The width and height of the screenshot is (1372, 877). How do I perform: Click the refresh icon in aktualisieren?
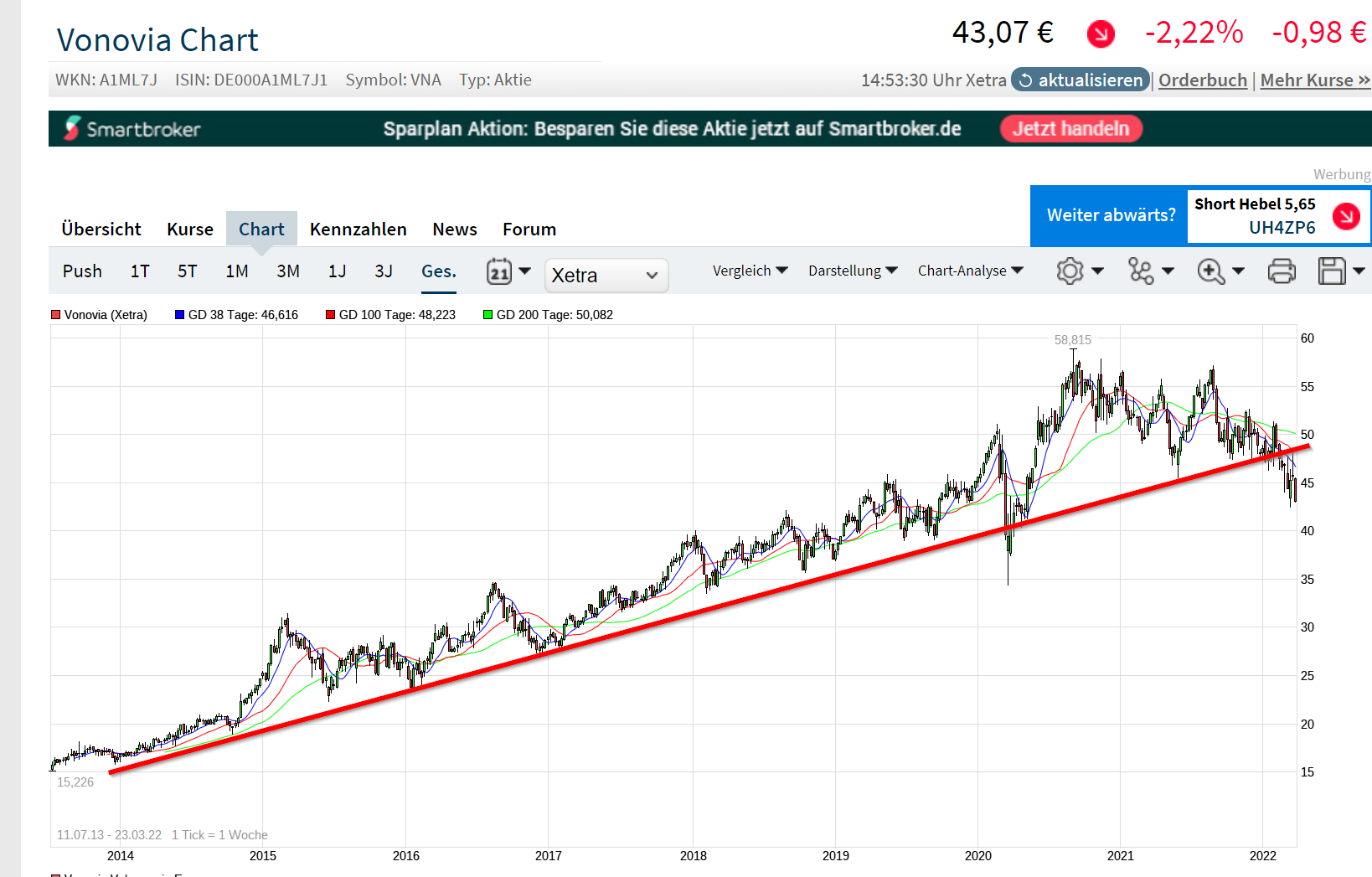point(1025,80)
